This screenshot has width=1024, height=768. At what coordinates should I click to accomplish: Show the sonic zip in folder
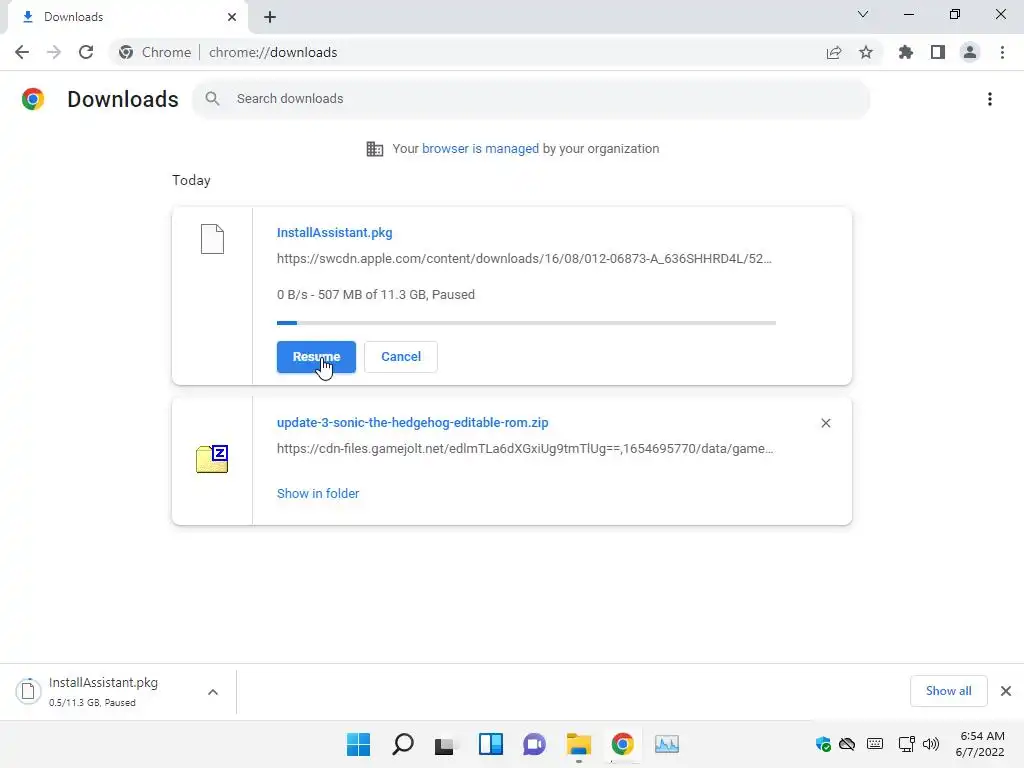pos(317,494)
